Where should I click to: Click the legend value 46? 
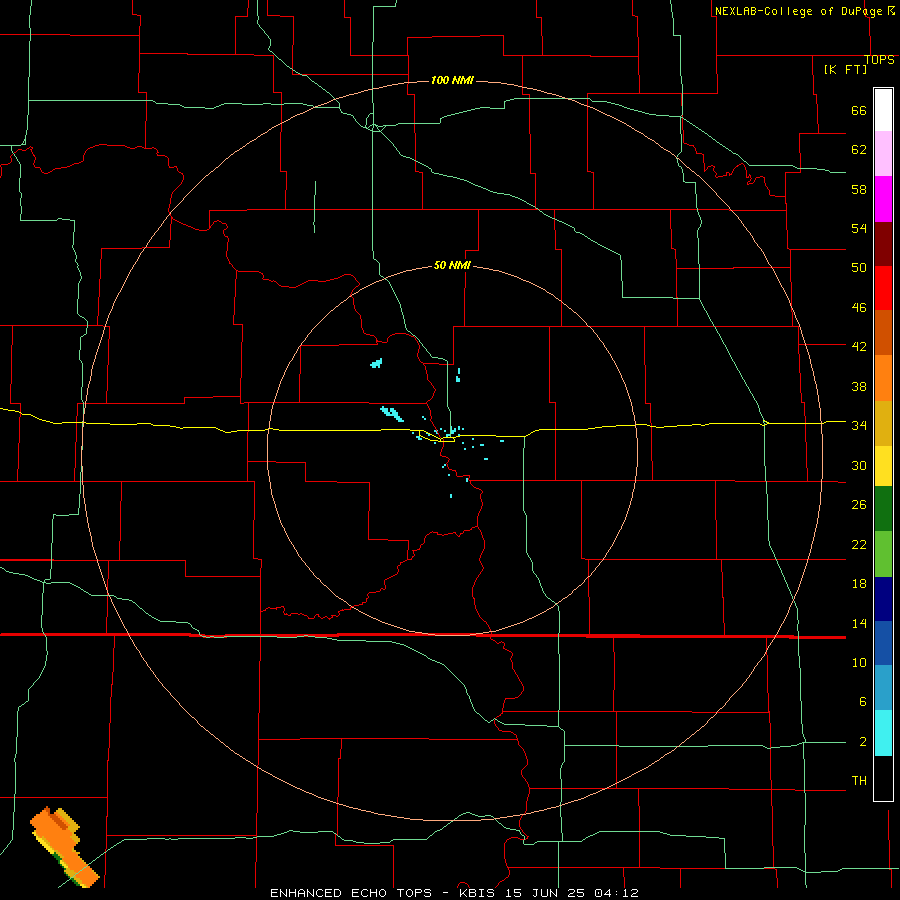coord(859,308)
